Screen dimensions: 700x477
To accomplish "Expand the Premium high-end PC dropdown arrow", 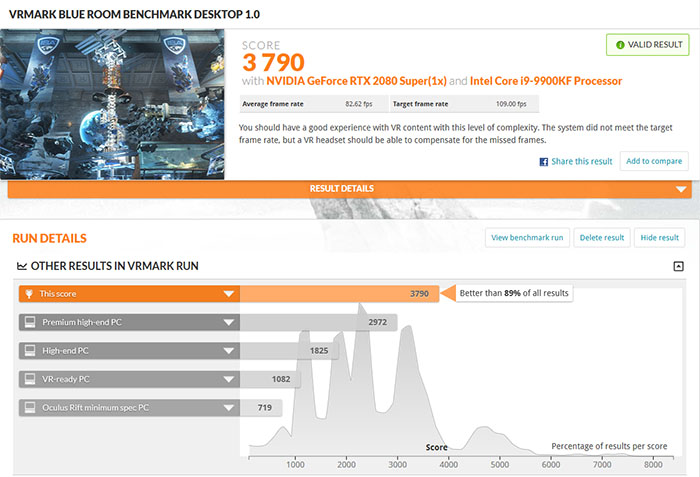I will click(x=229, y=322).
